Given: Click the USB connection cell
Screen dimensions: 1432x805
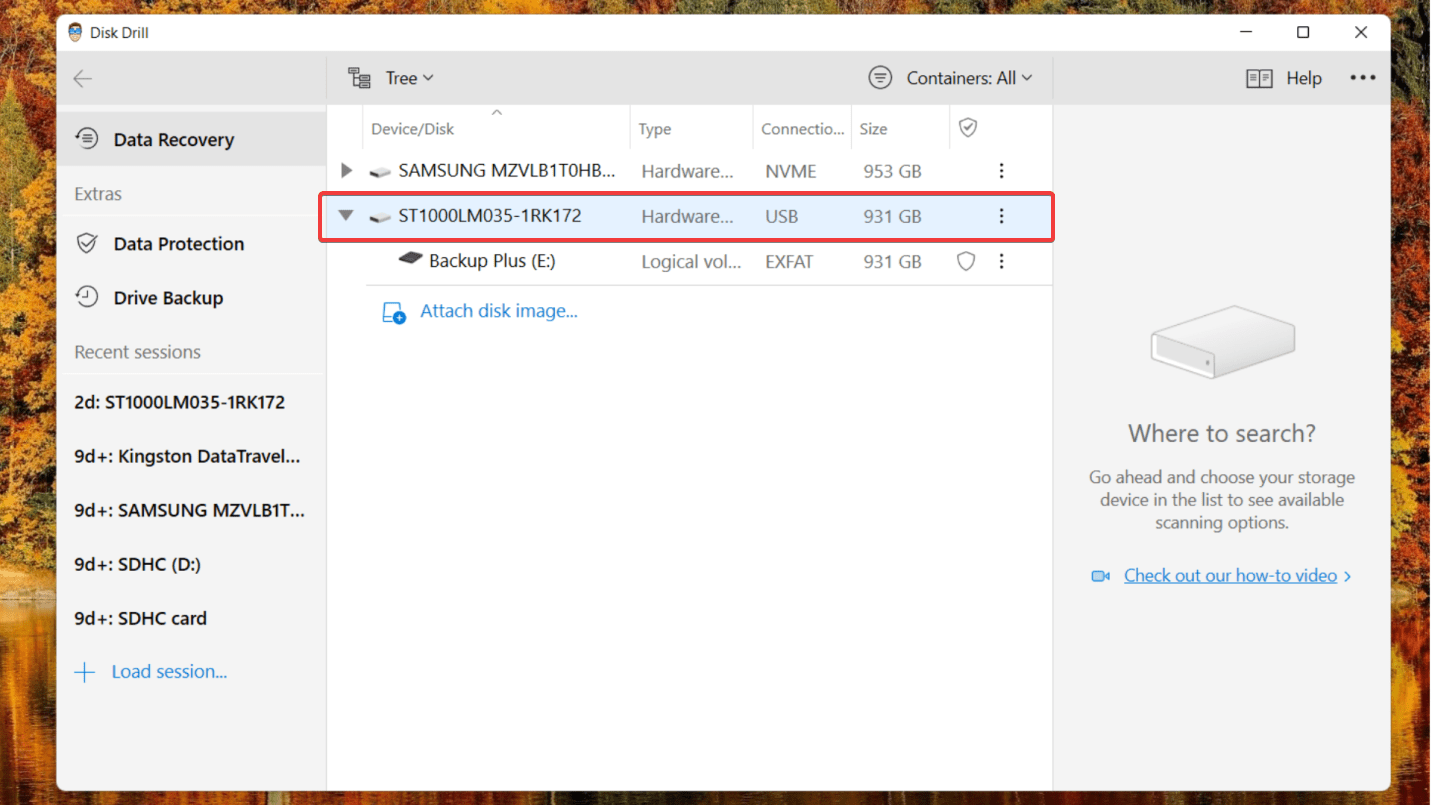Looking at the screenshot, I should point(782,216).
